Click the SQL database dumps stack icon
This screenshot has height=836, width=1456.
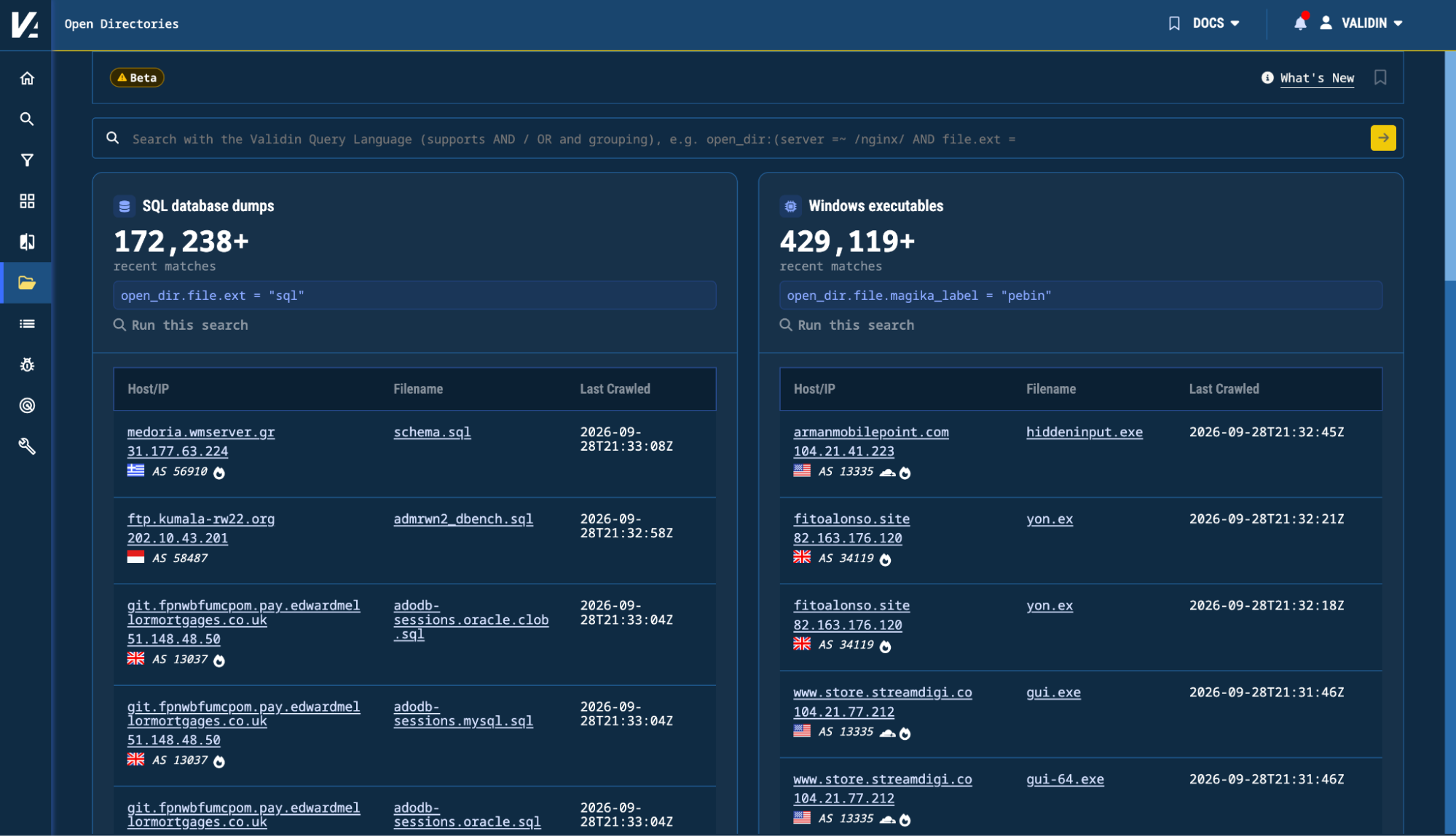click(125, 206)
